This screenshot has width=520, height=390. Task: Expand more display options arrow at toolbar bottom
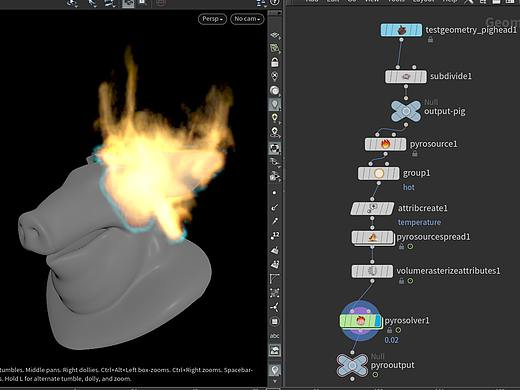(275, 381)
